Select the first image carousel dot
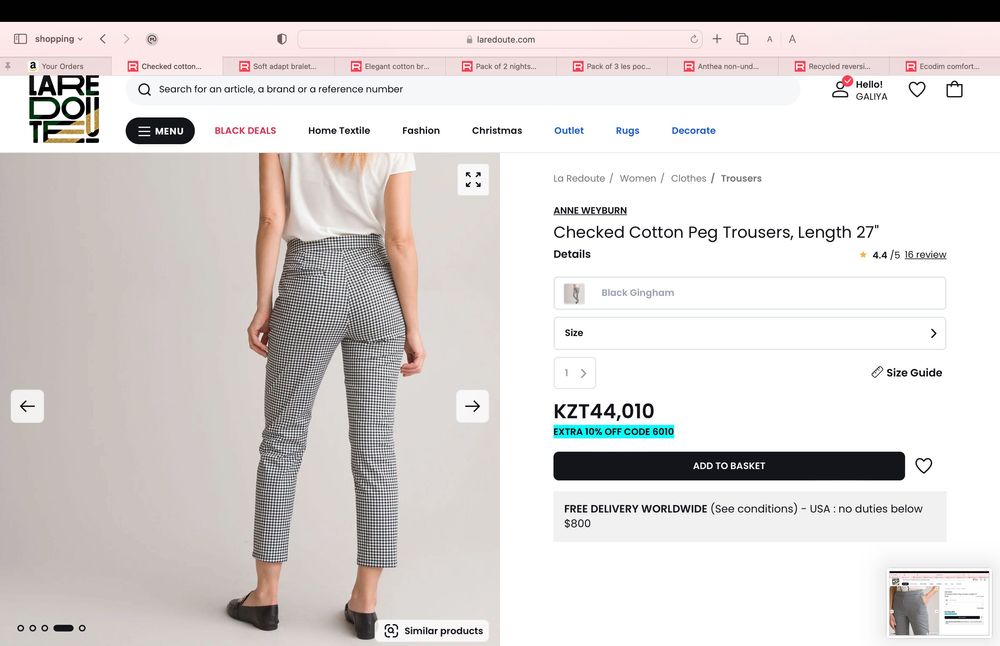 (20, 628)
